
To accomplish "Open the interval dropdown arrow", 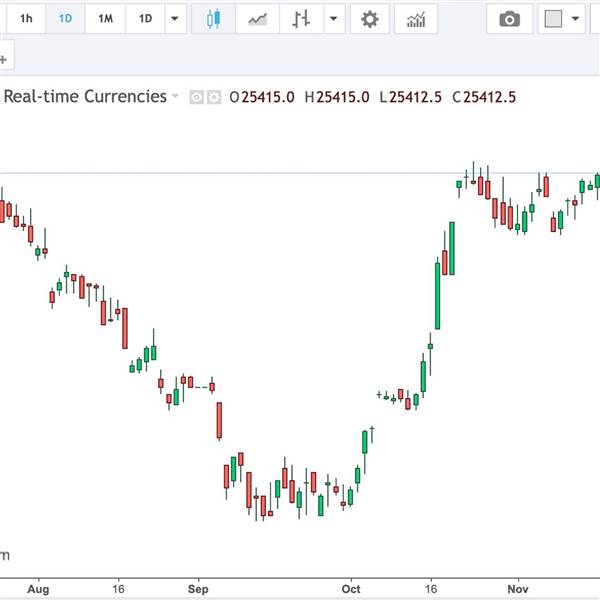I will (175, 18).
